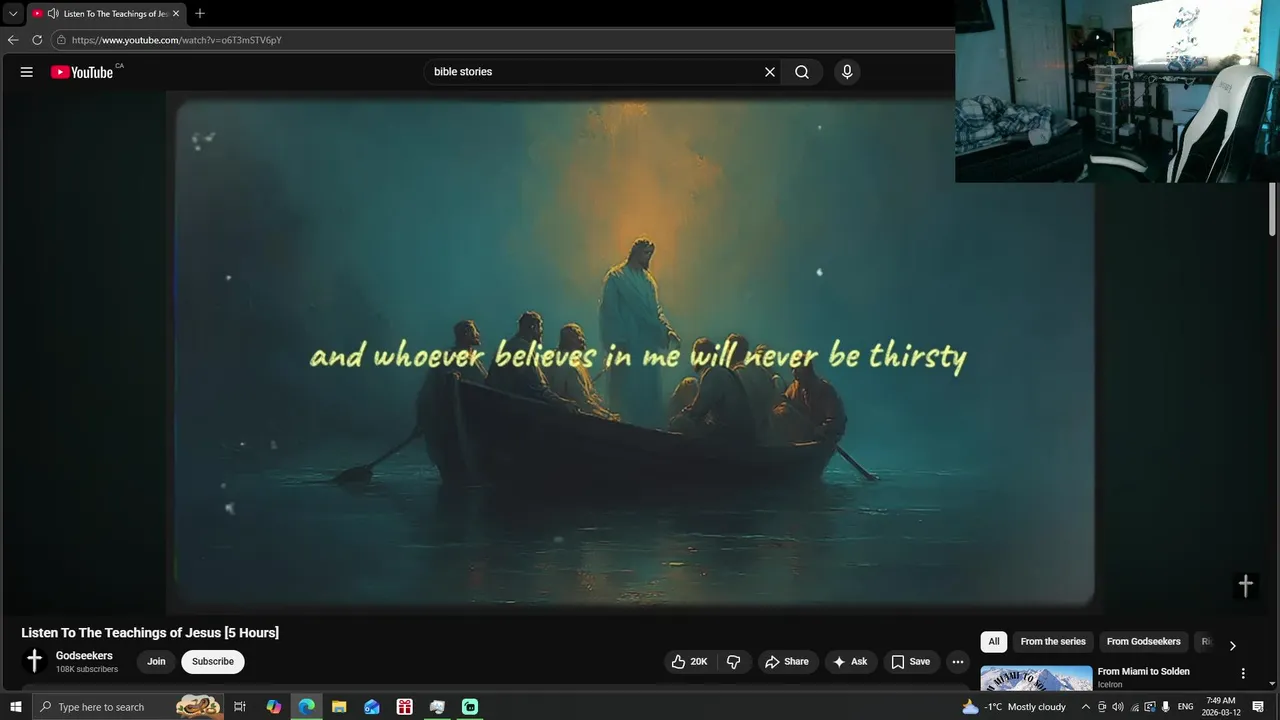Subscribe to Godseekers
The width and height of the screenshot is (1280, 720).
(213, 662)
